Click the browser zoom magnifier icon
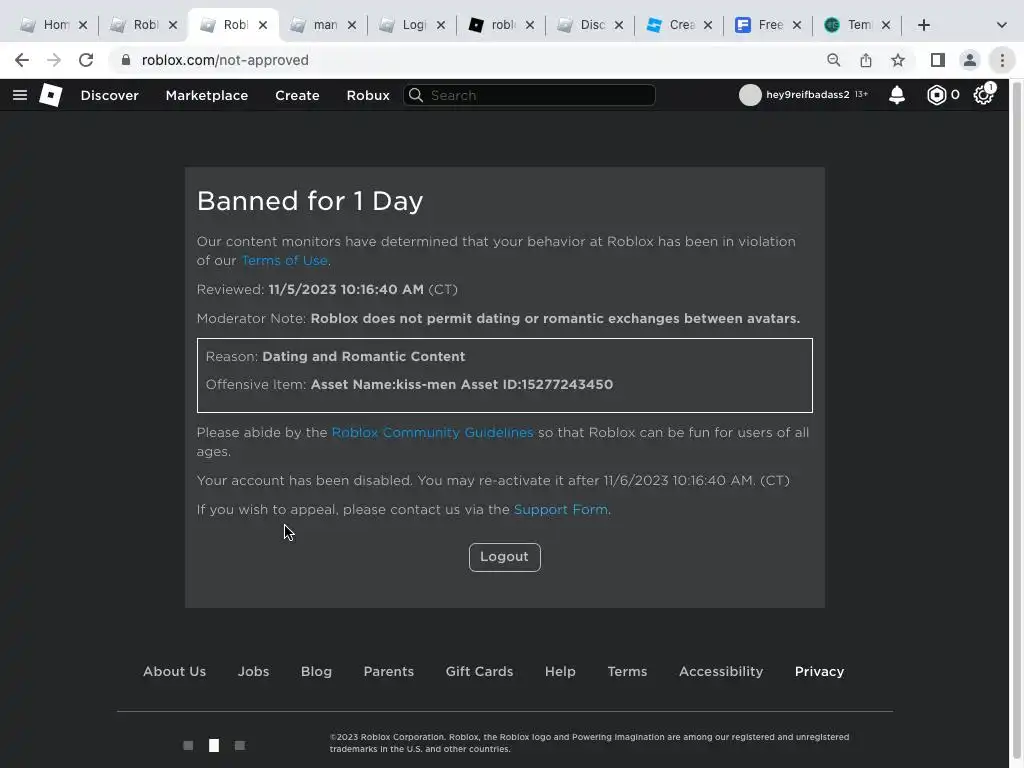Viewport: 1024px width, 768px height. 833,60
